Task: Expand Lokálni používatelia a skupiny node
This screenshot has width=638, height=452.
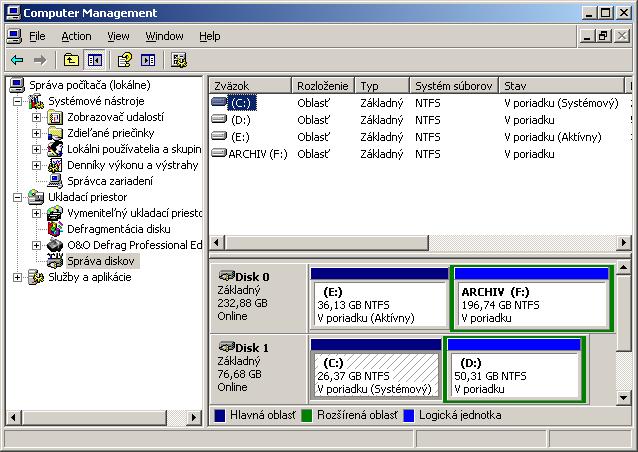Action: click(x=37, y=149)
